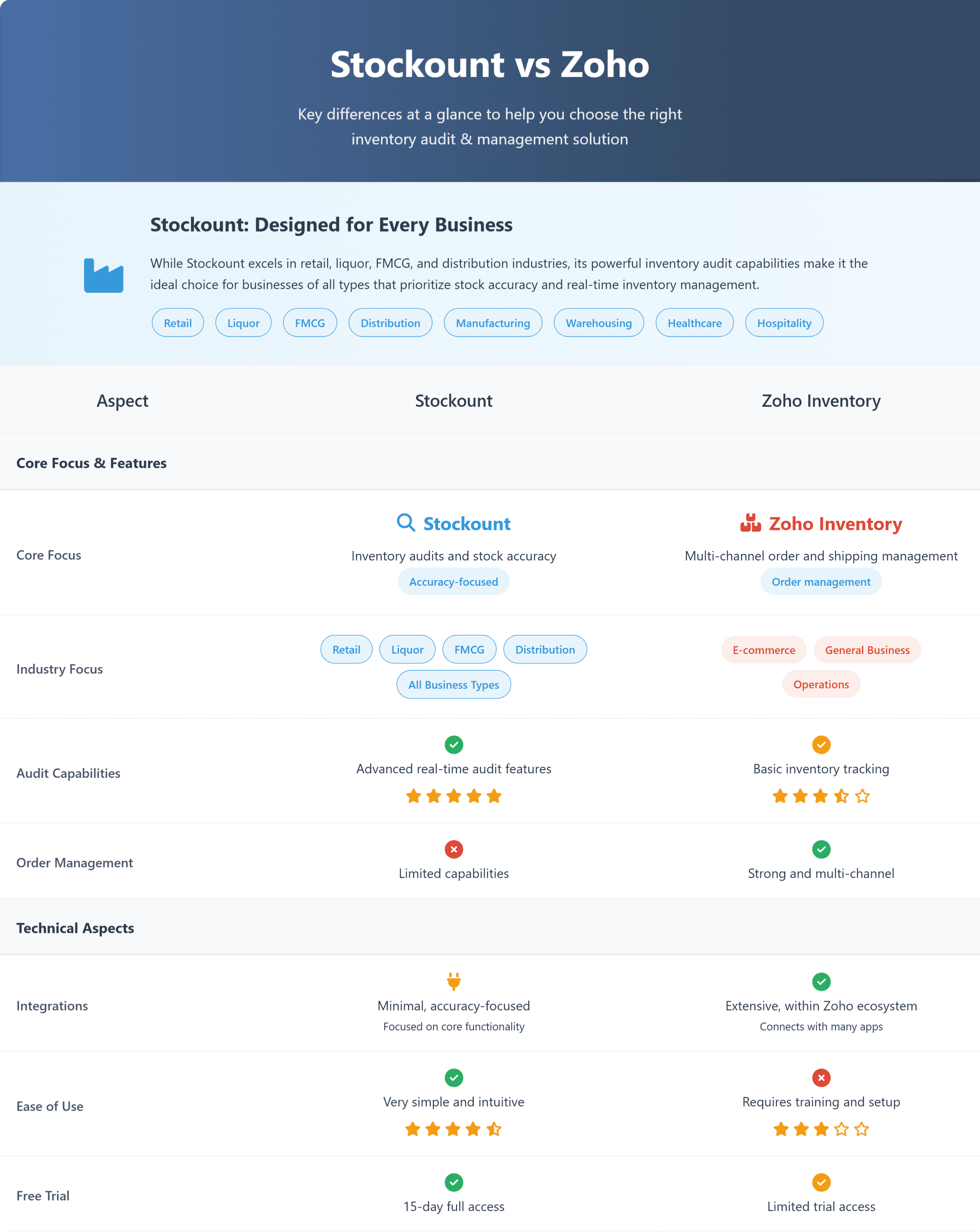The image size is (980, 1232).
Task: Select the Hospitality tag
Action: [784, 323]
